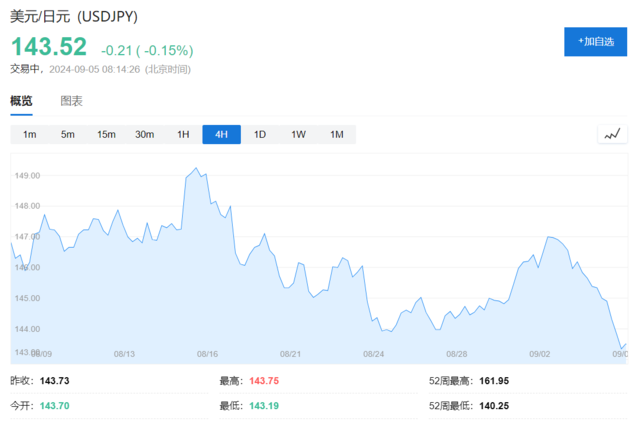Click the current price 143.52

click(x=49, y=47)
